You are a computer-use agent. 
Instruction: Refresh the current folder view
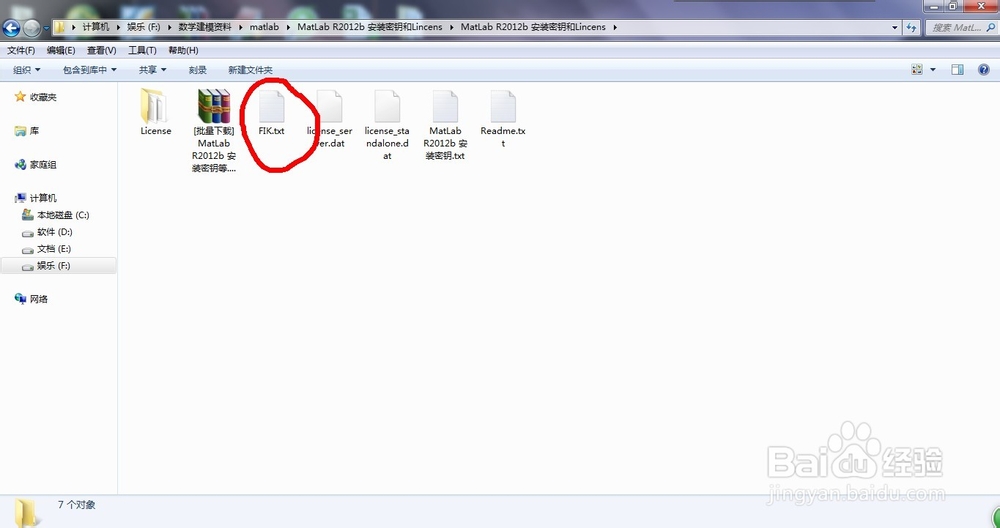[911, 27]
